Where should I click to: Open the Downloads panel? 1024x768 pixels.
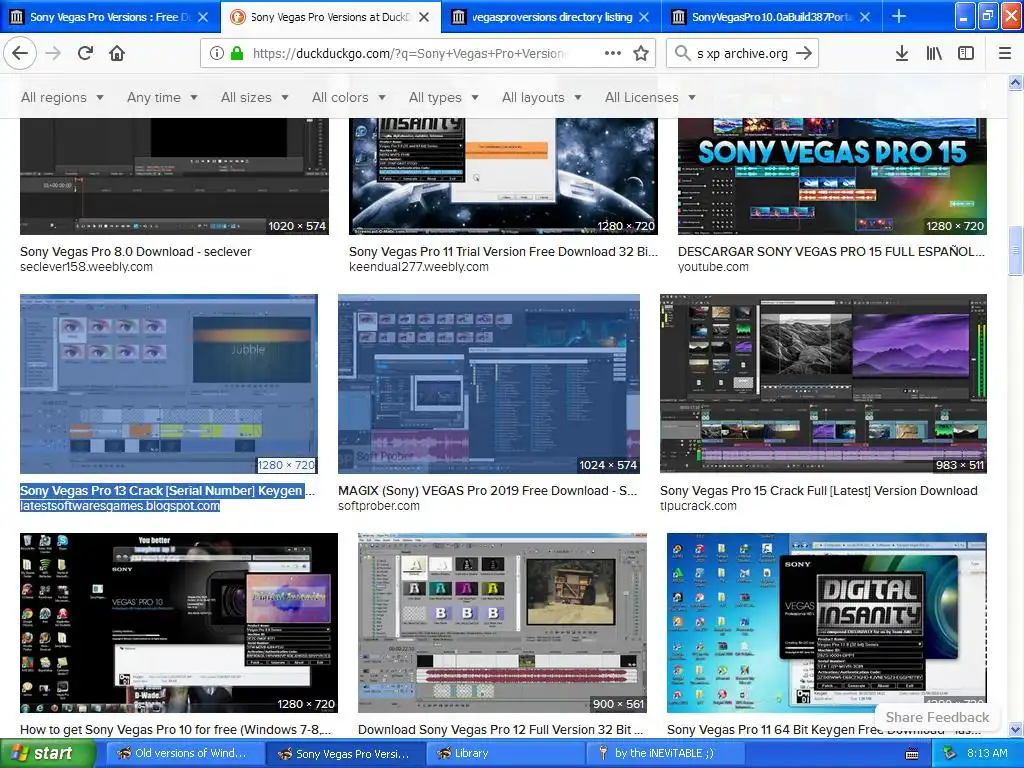902,54
